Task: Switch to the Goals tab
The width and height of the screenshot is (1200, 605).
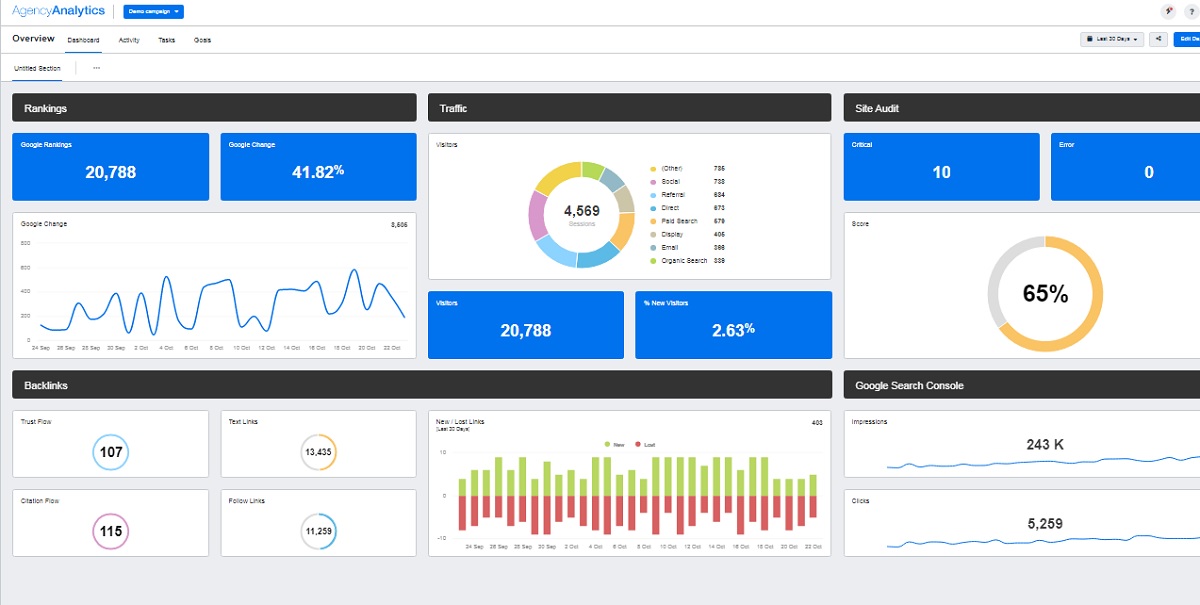Action: [202, 40]
